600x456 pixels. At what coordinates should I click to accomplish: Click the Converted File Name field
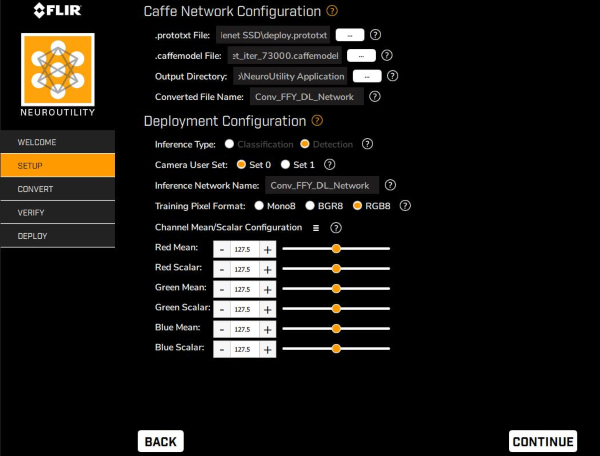[x=307, y=97]
